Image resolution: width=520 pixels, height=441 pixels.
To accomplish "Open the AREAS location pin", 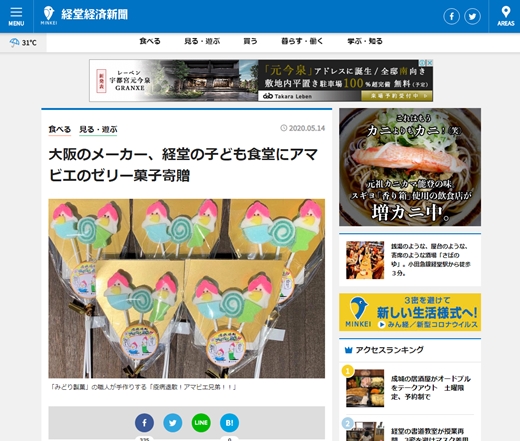I will pos(505,16).
